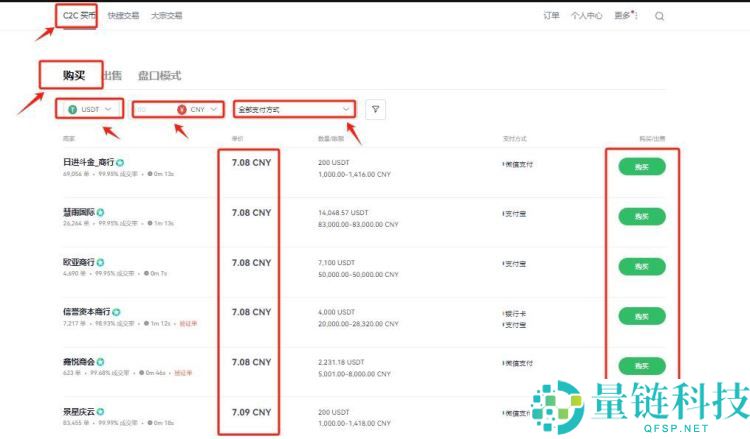Click verified badge next to 信誉资本商行

click(x=117, y=312)
